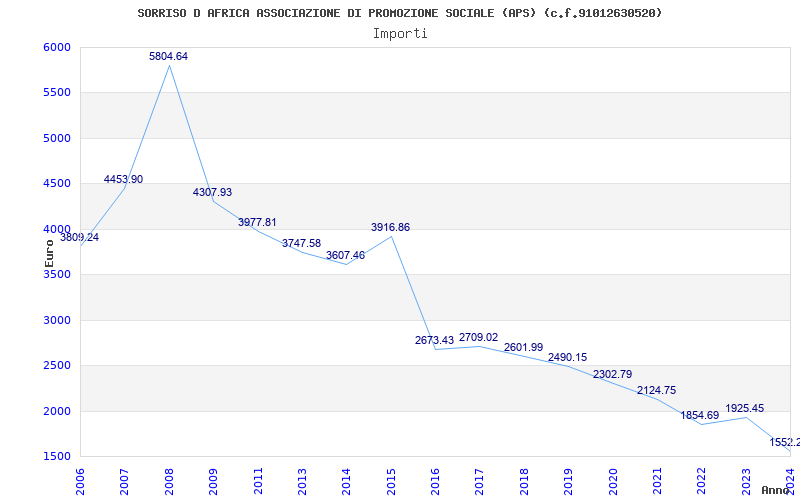
Task: Click the 2023 year label on x-axis
Action: [746, 481]
